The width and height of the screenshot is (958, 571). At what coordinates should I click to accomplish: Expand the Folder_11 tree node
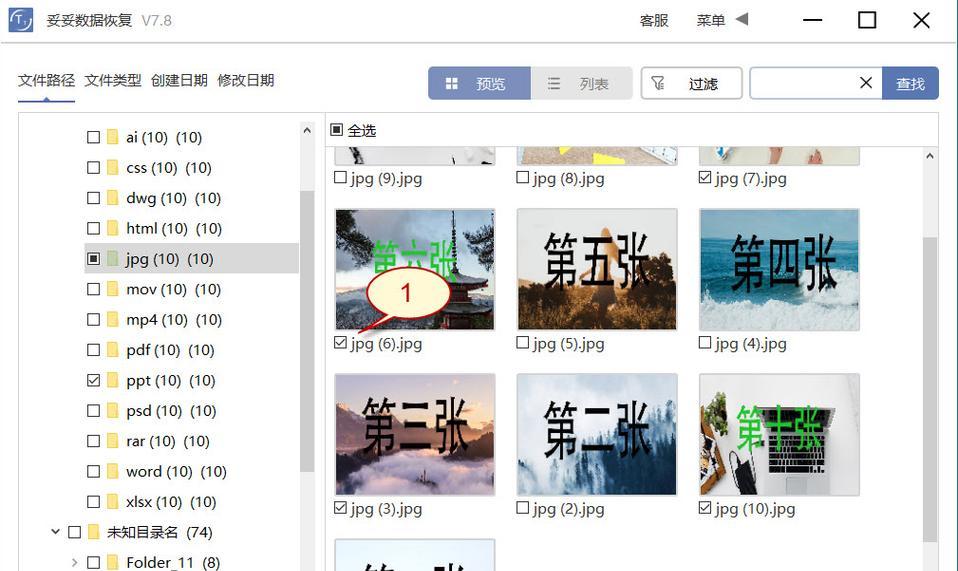click(x=75, y=562)
